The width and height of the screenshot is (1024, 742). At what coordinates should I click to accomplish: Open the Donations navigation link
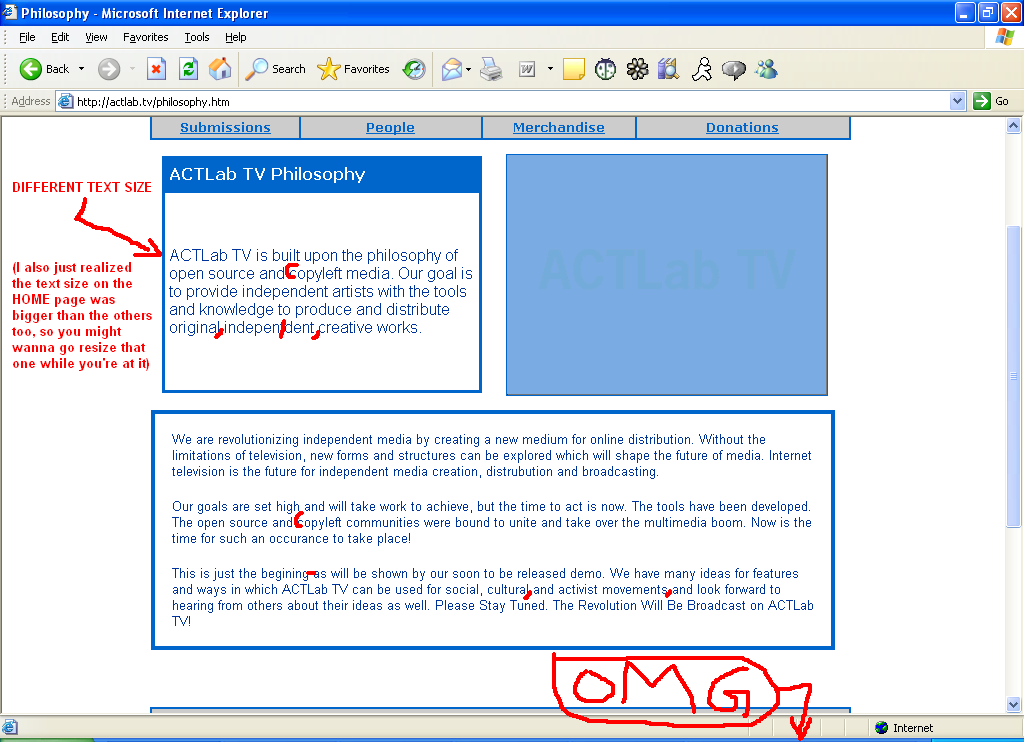pos(742,127)
